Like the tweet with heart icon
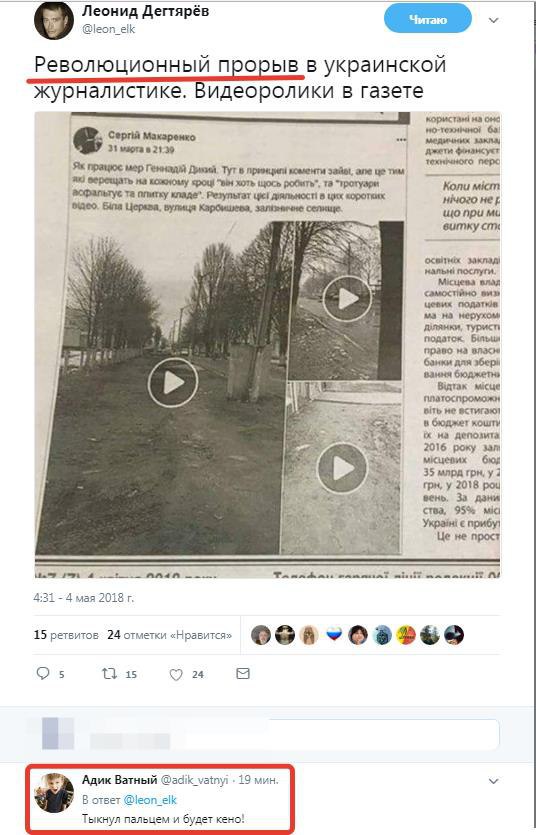Screen dimensions: 536x835 (x=176, y=674)
